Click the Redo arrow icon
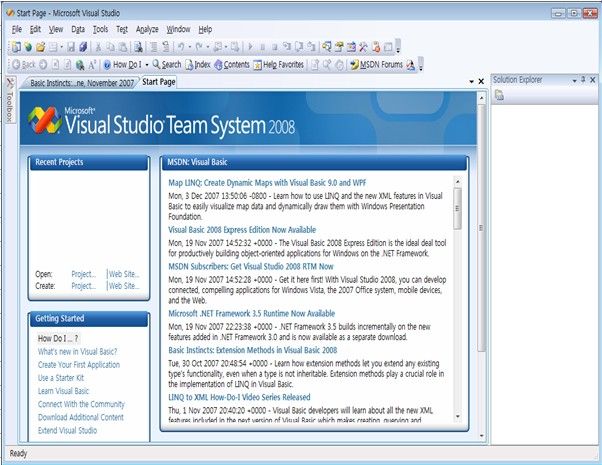This screenshot has height=465, width=602. pos(199,47)
